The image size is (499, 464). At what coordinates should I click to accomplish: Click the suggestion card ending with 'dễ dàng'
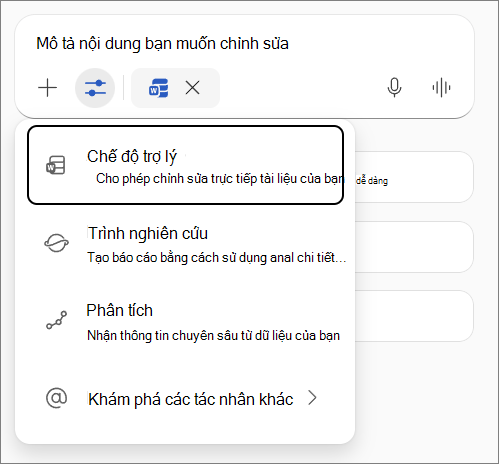click(x=414, y=177)
